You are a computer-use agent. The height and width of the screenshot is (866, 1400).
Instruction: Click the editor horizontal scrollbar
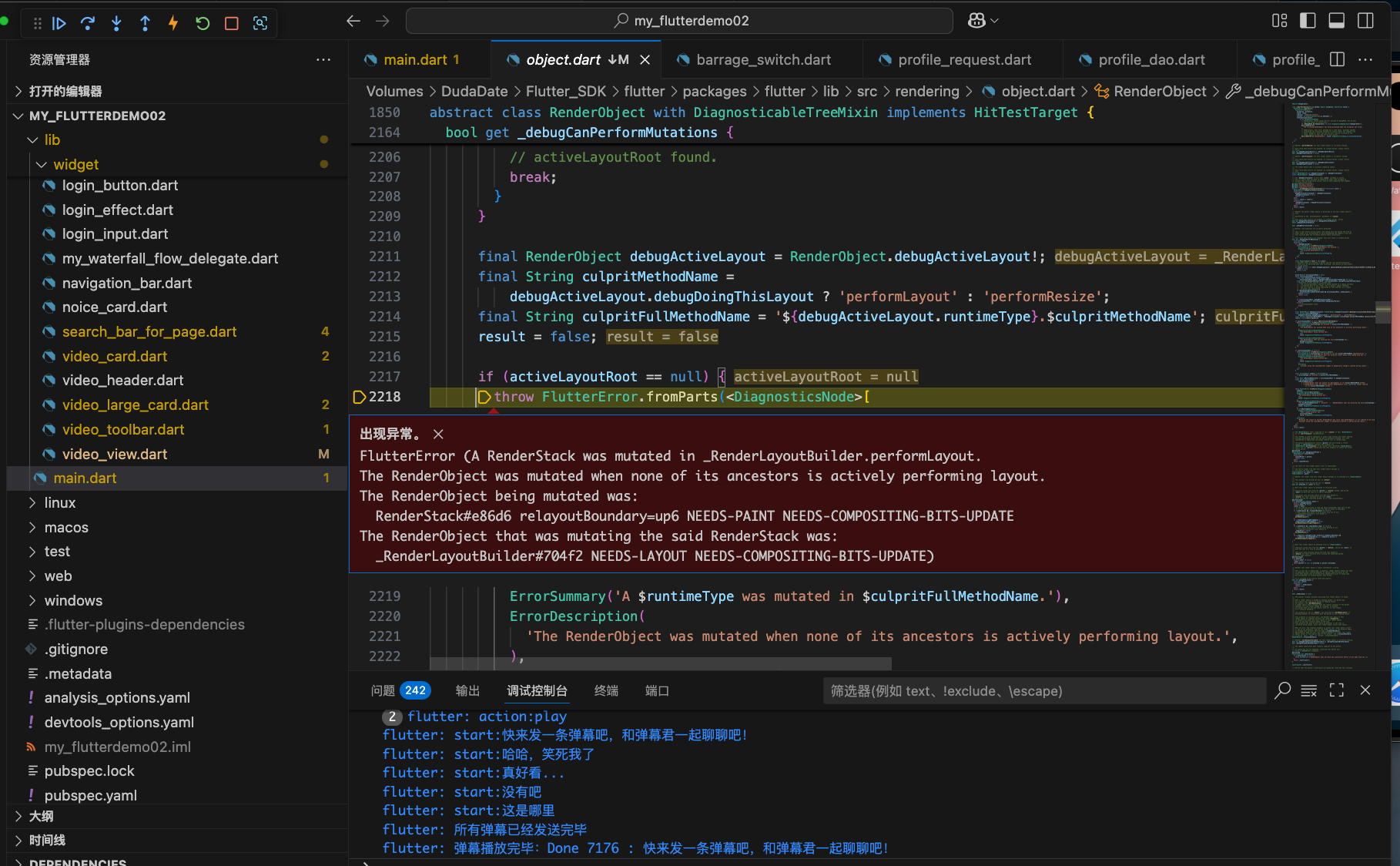[x=660, y=663]
